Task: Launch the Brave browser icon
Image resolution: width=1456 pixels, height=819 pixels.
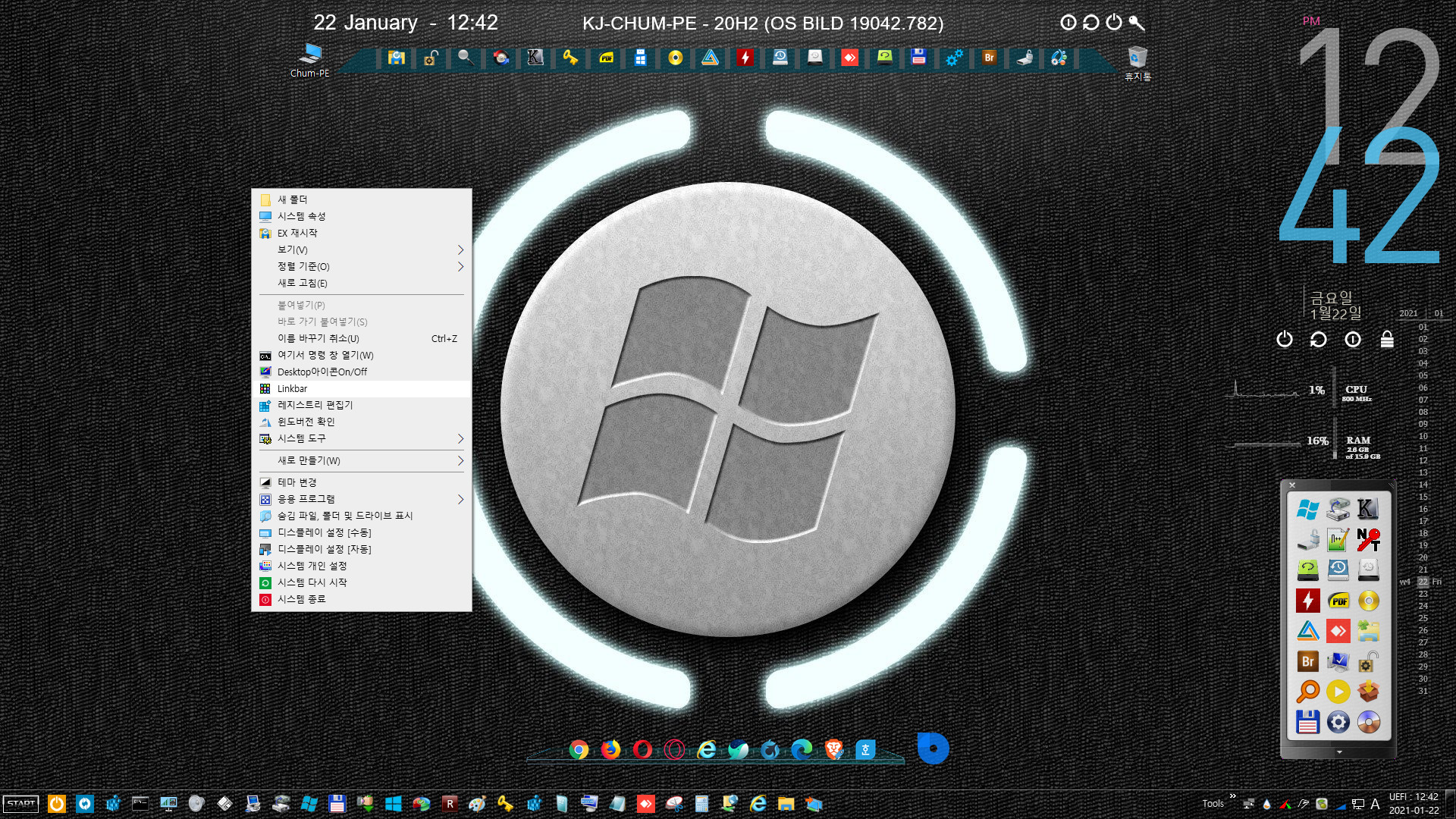Action: (x=833, y=749)
